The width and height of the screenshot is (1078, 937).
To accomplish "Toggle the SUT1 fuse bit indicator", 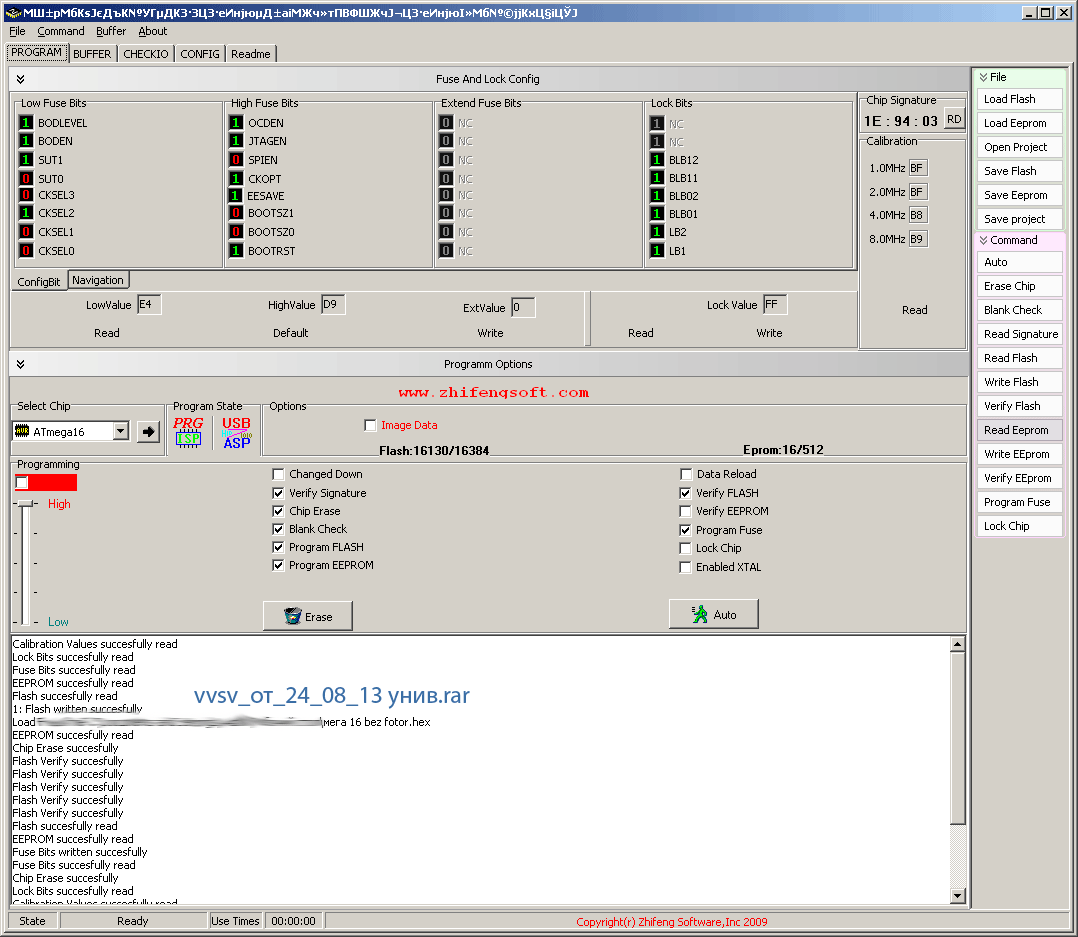I will coord(25,159).
